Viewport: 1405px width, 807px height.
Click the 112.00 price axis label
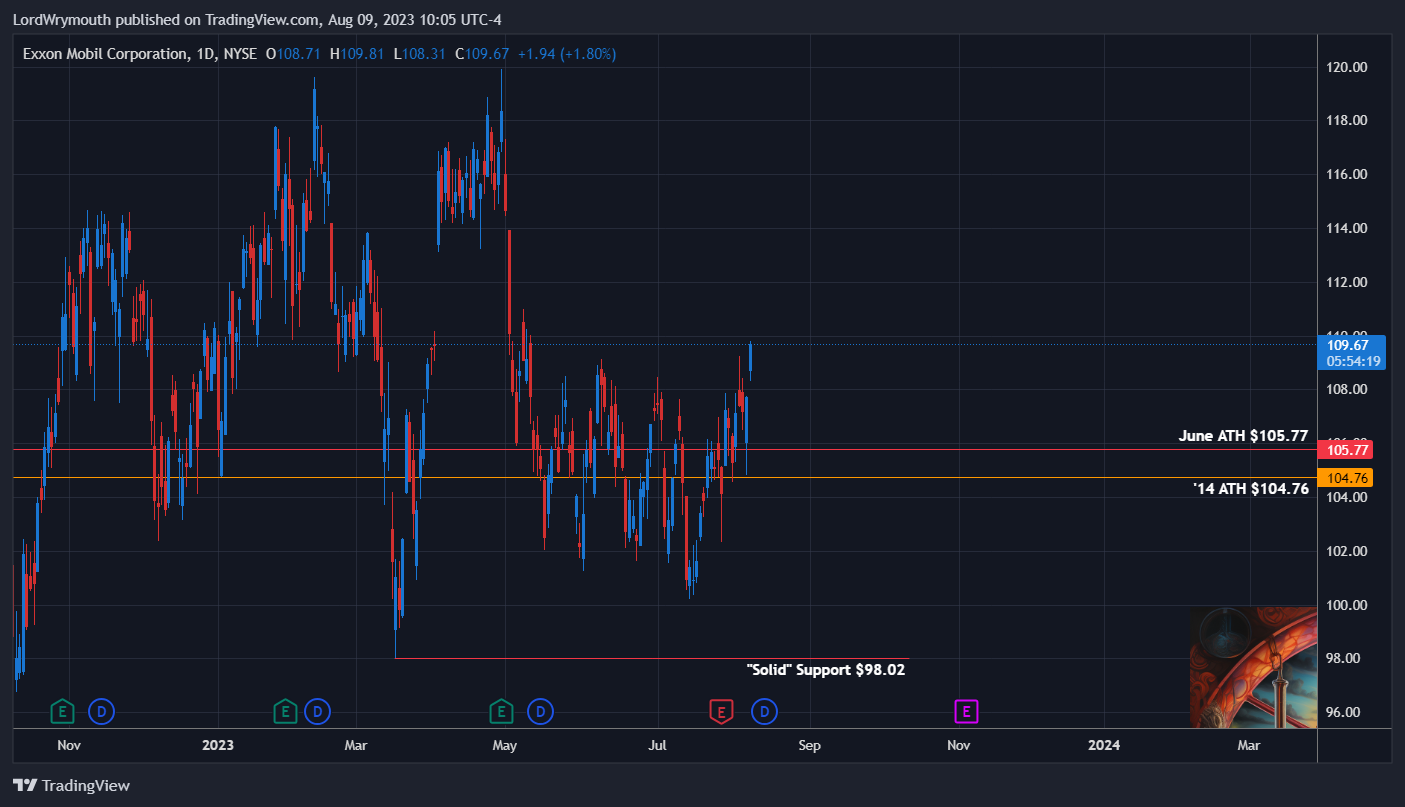1345,283
